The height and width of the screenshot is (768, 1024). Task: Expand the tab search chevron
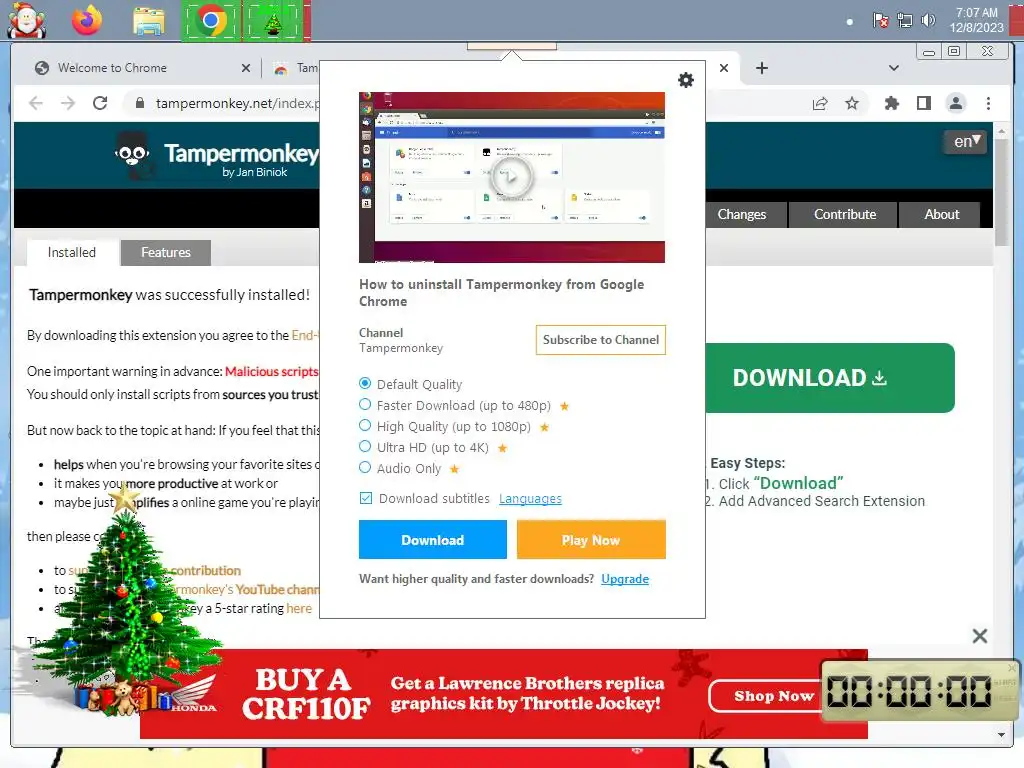[894, 68]
